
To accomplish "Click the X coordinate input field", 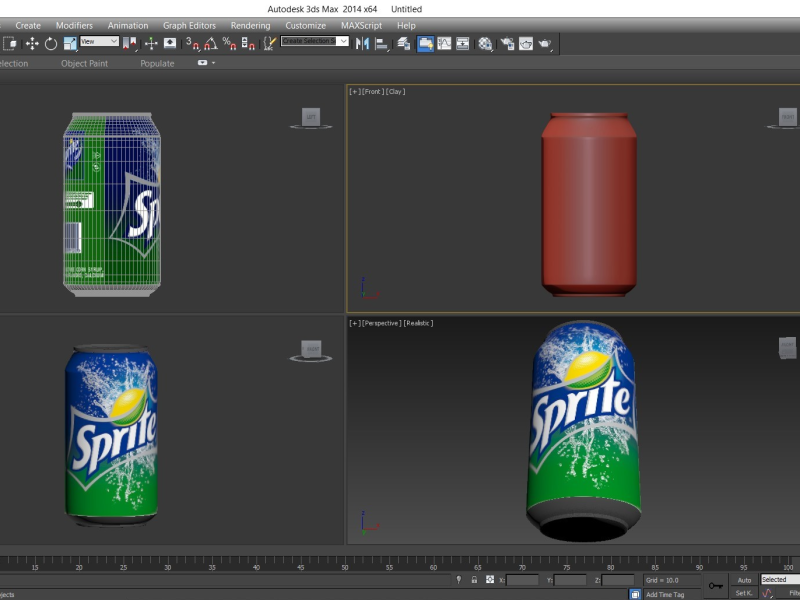I will point(523,580).
